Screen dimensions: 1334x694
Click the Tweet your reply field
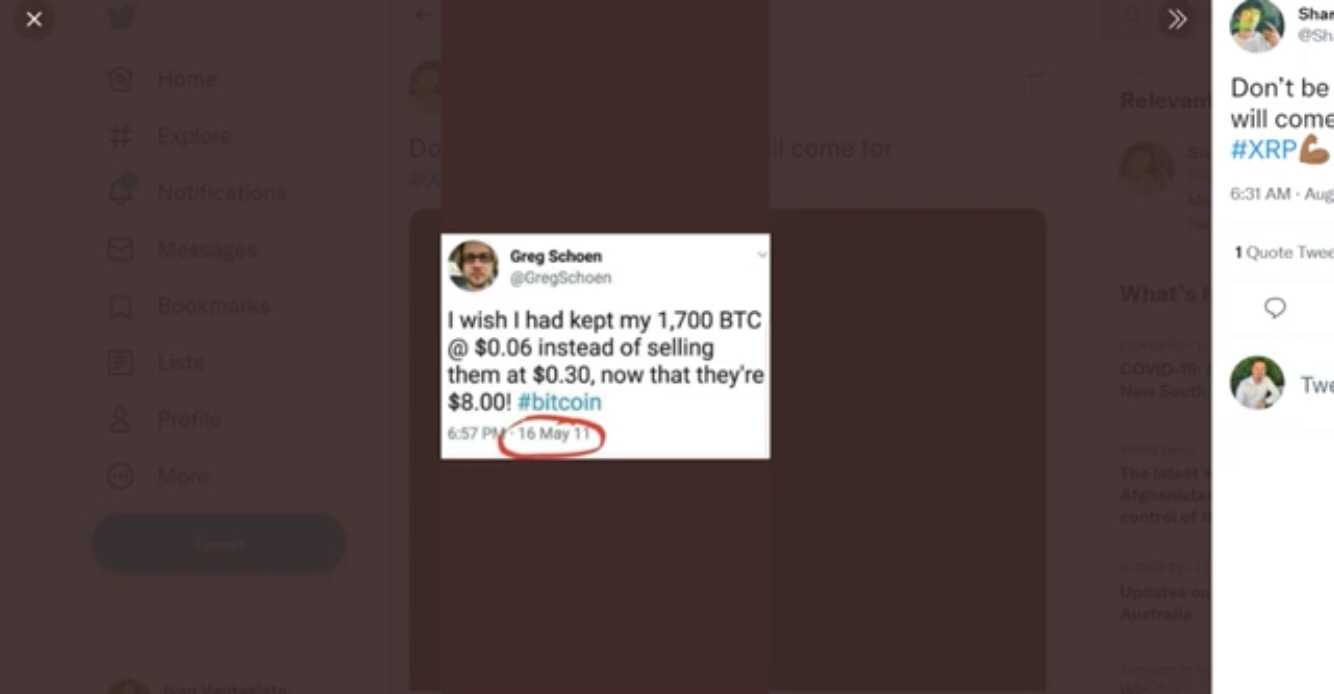(x=1316, y=385)
